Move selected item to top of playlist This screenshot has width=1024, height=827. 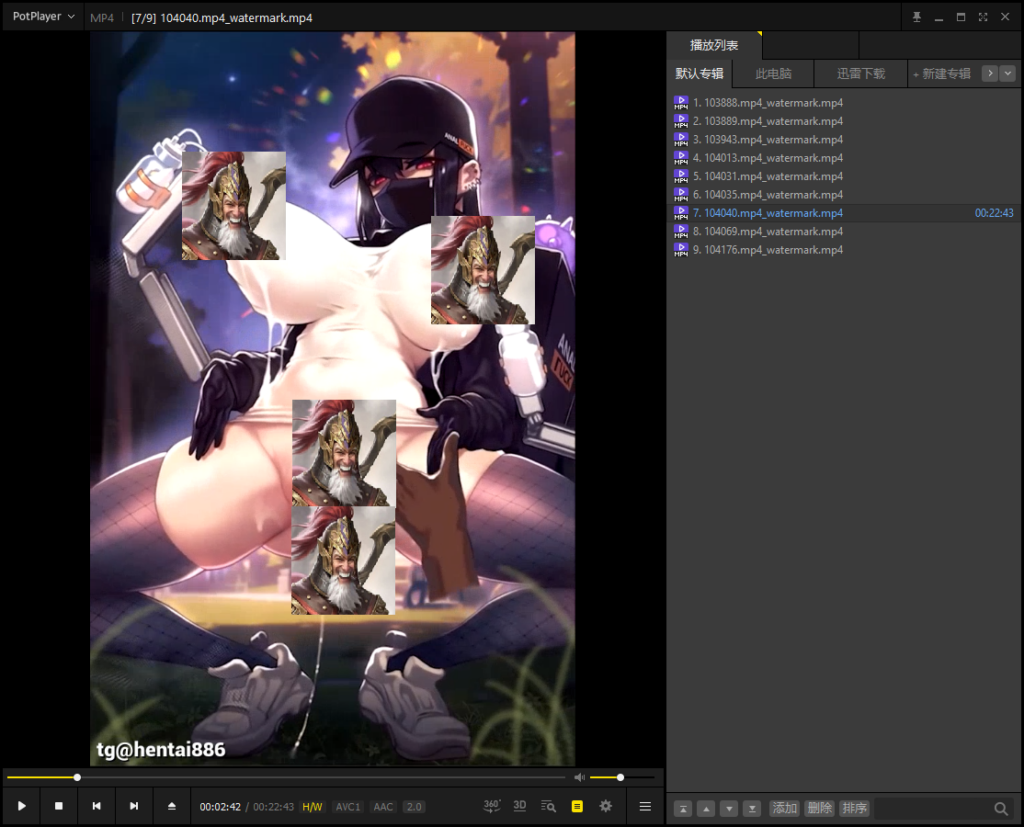tap(683, 809)
